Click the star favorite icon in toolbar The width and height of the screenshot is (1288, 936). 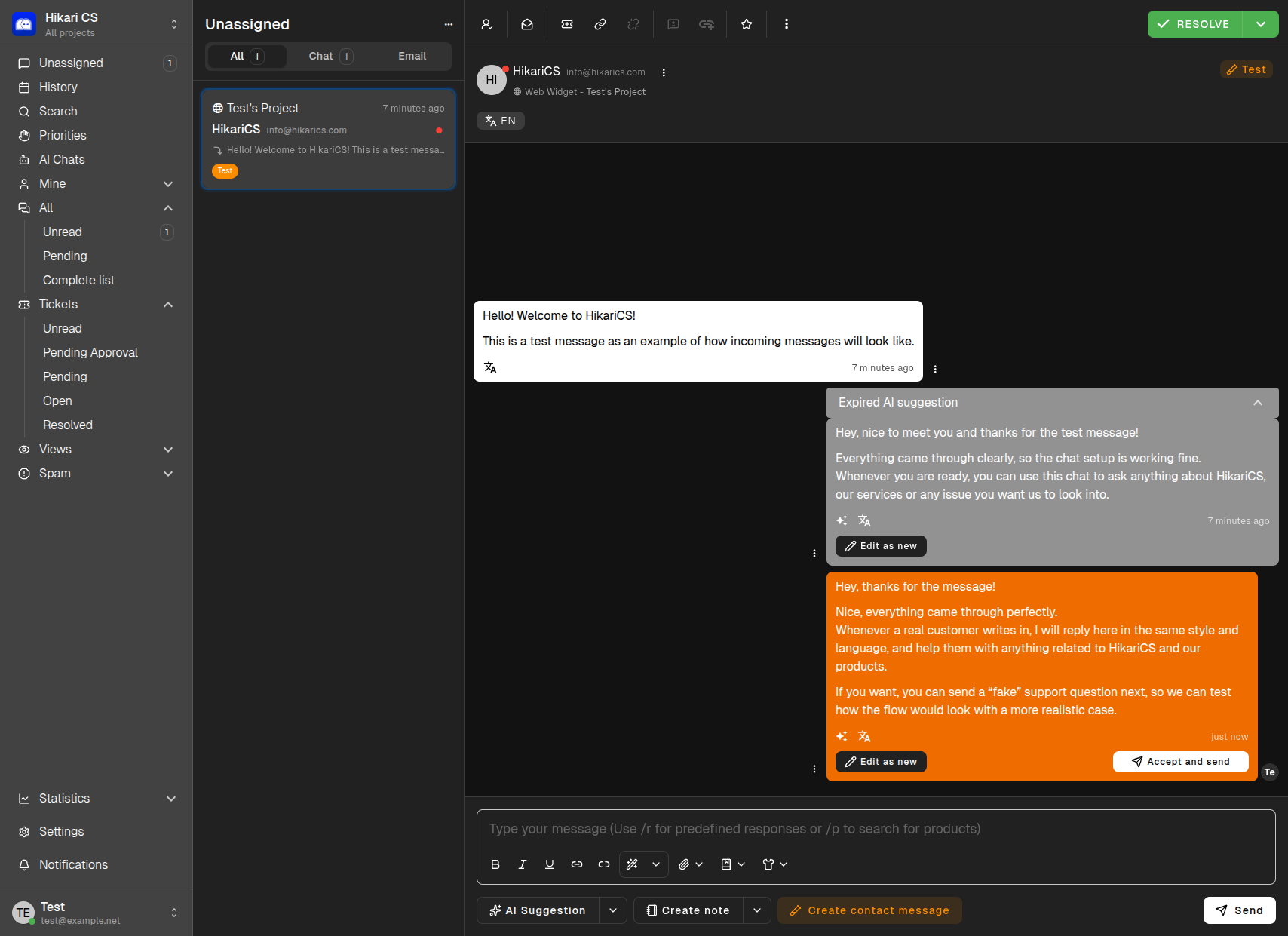coord(747,24)
